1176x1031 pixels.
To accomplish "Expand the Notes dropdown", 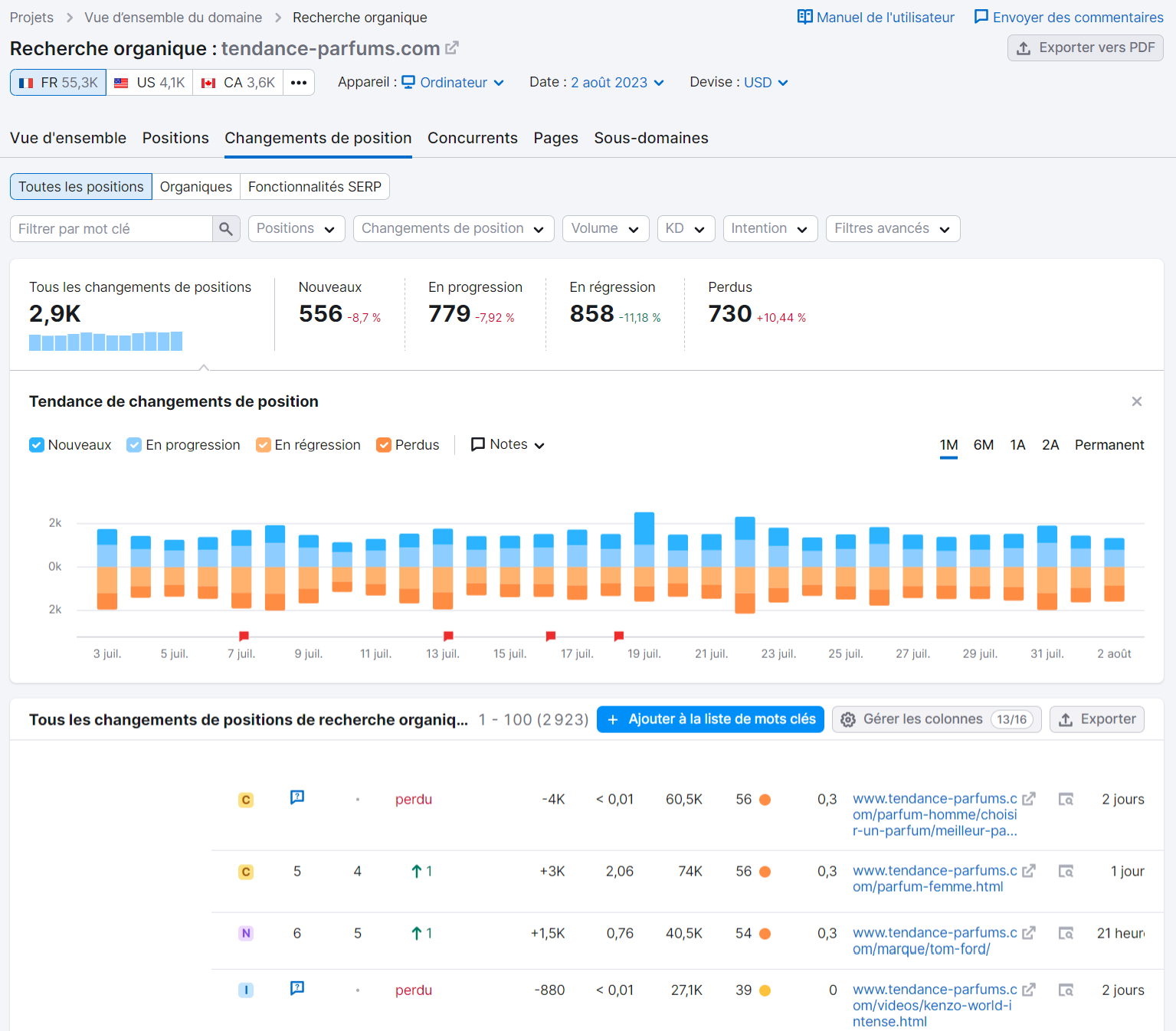I will [x=507, y=444].
